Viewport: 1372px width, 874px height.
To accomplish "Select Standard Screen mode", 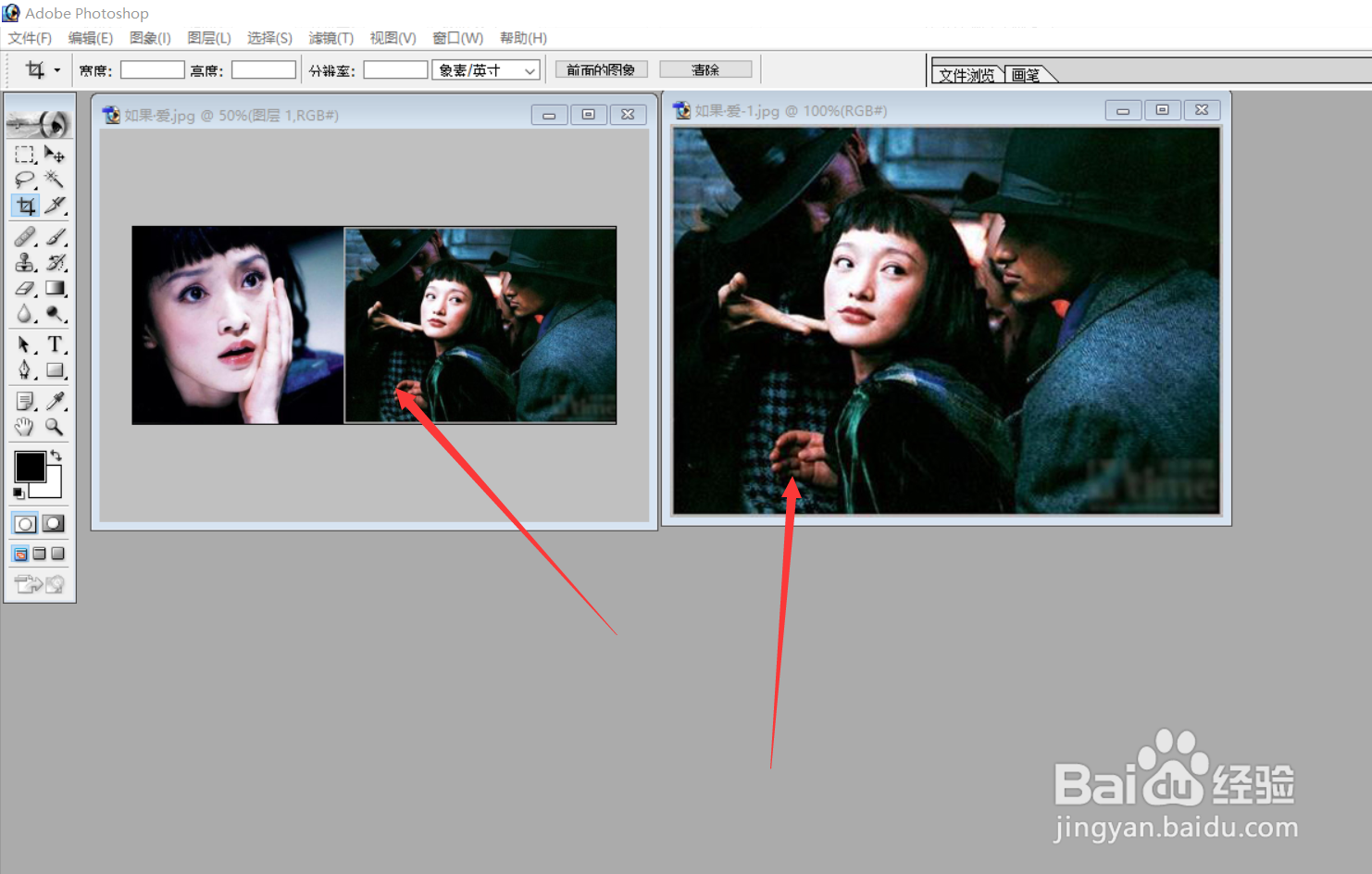I will click(x=20, y=554).
